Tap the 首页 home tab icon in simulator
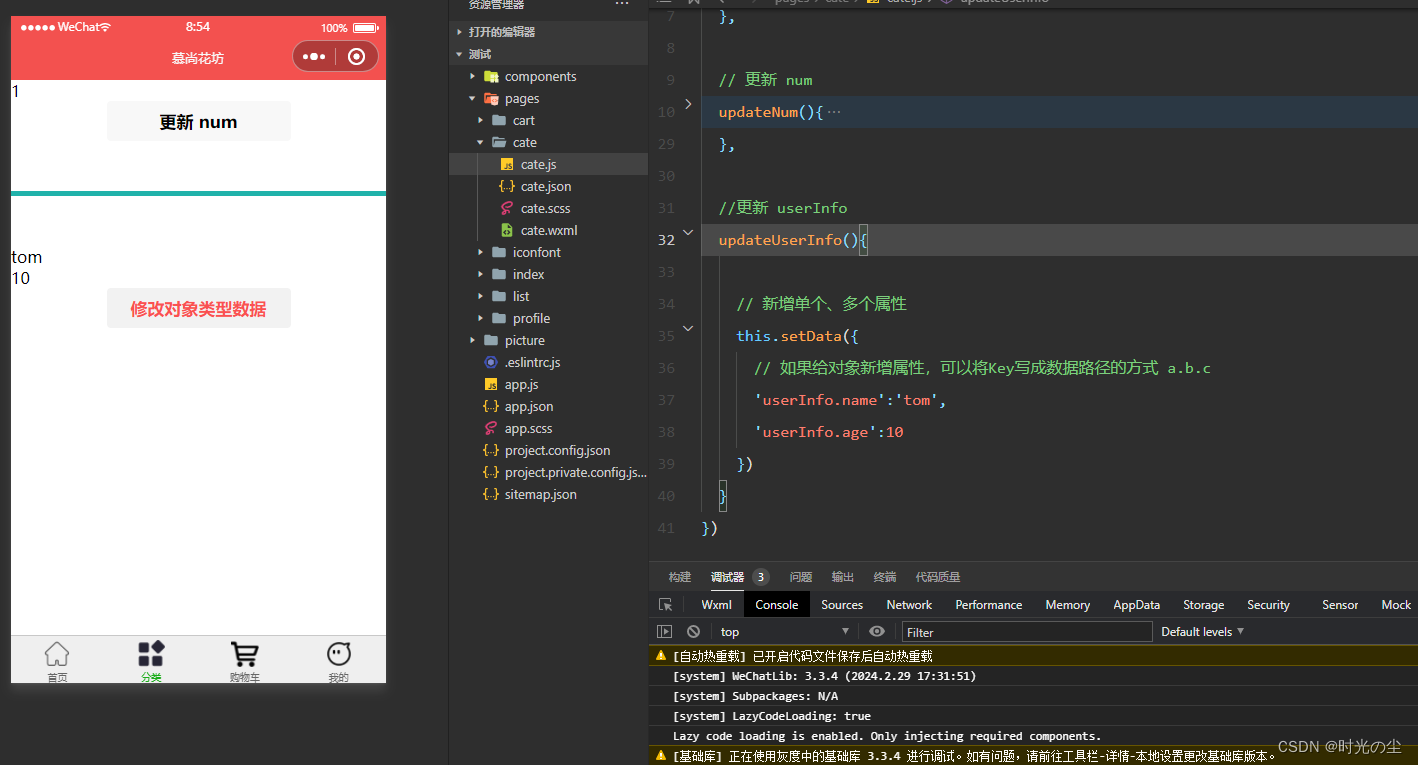1418x765 pixels. [57, 655]
